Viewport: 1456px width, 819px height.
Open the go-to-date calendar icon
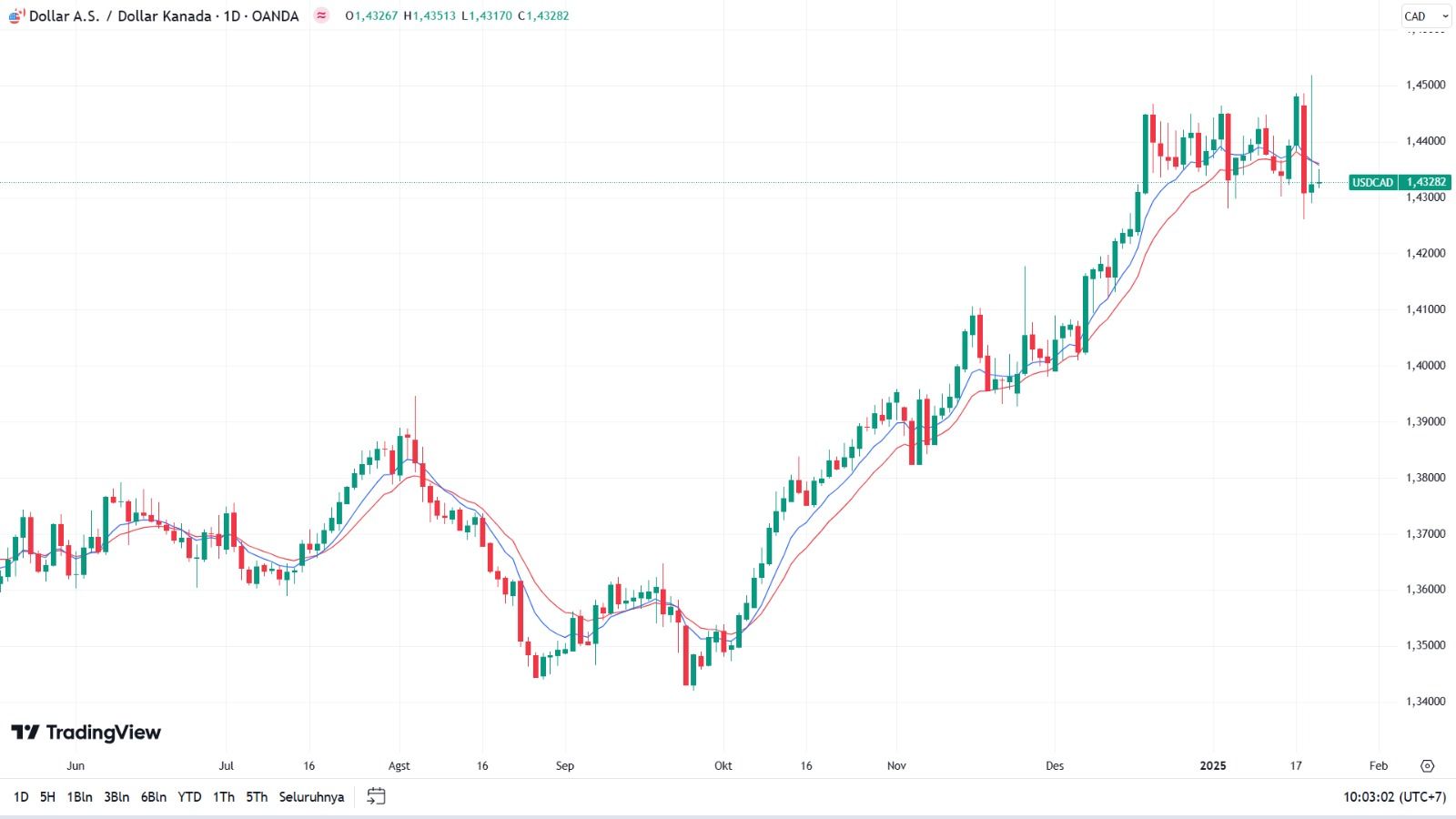[x=376, y=796]
